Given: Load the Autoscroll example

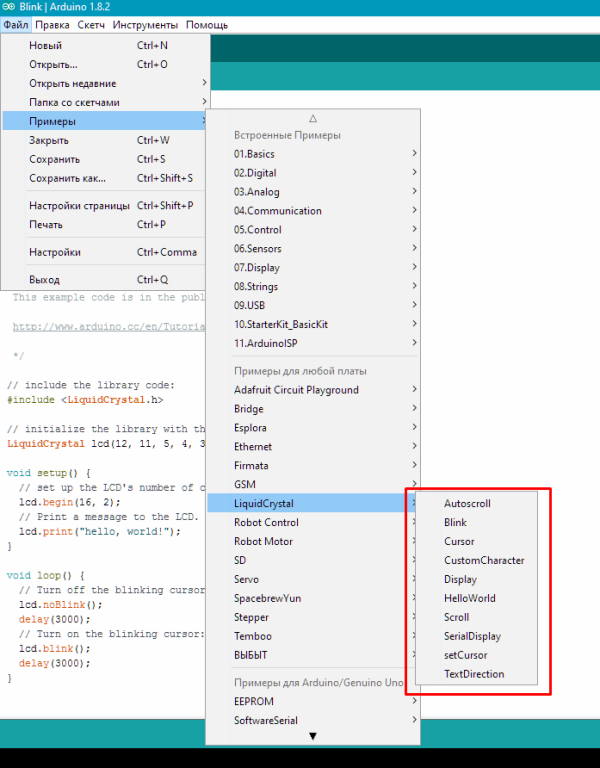Looking at the screenshot, I should point(476,504).
